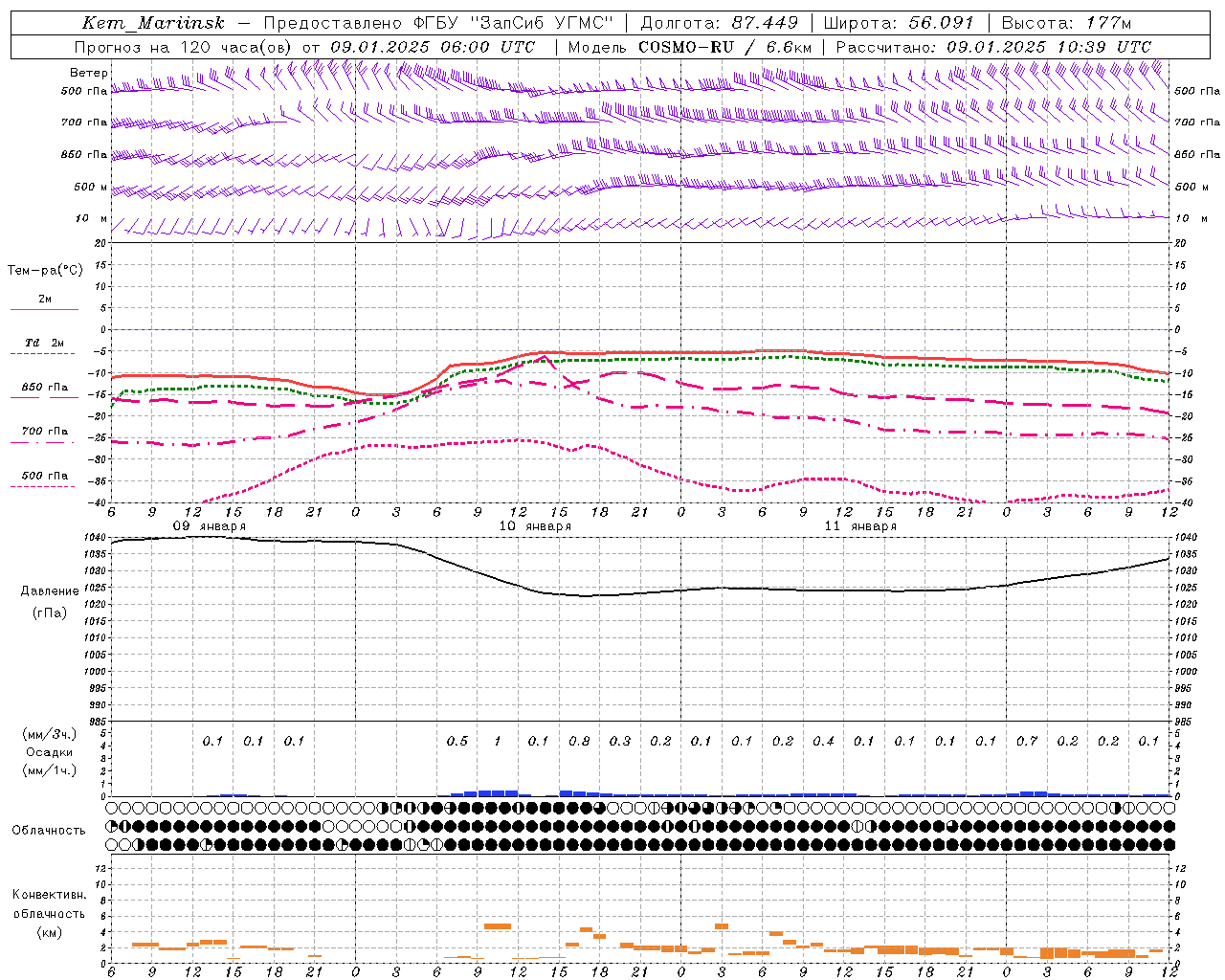Click the "Ветер" wind panel label
The width and height of the screenshot is (1225, 980).
[x=89, y=73]
